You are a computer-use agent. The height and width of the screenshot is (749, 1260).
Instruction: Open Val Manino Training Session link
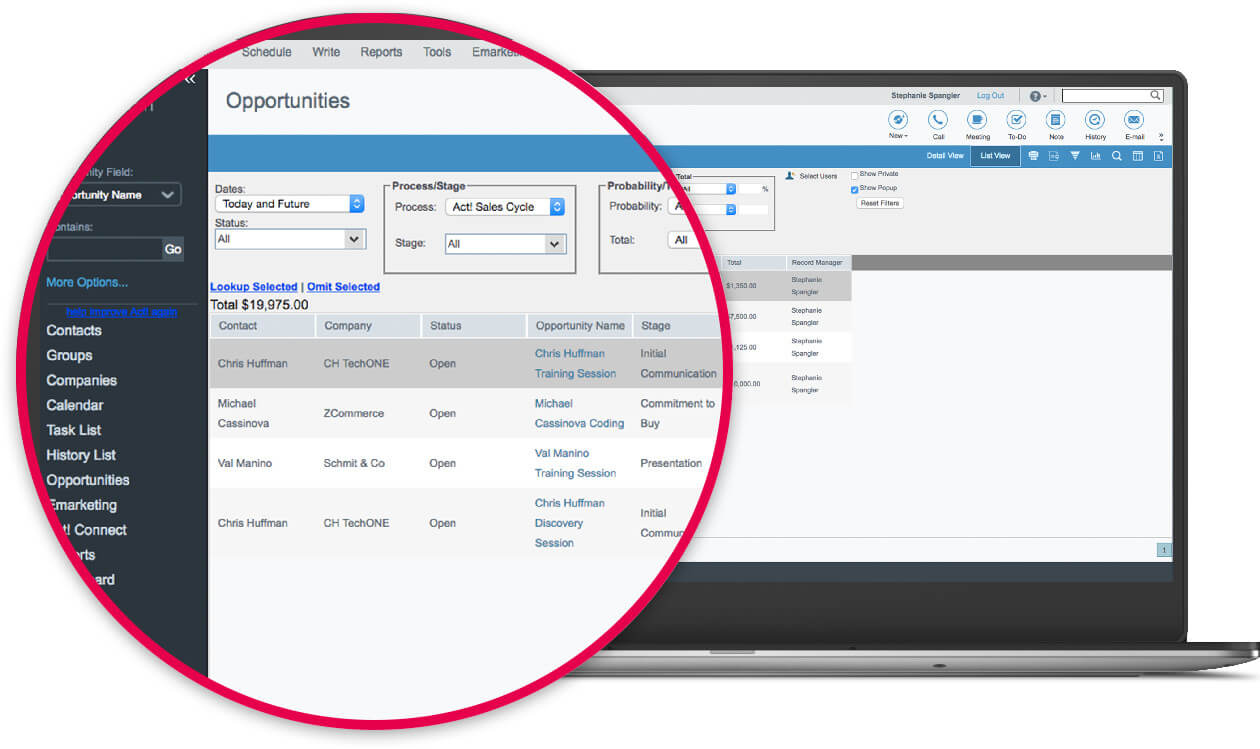coord(575,463)
